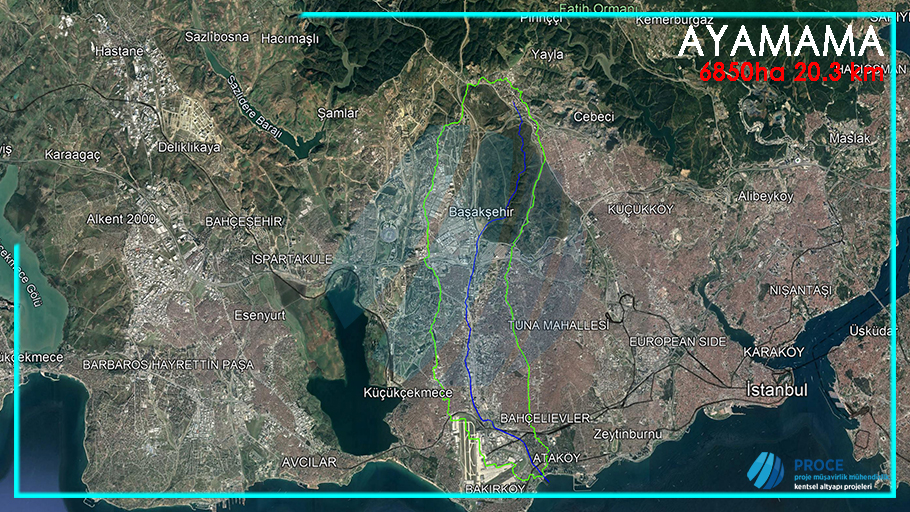The image size is (910, 512).
Task: Select the BARBAROS HAYRETTİN PAŞA label
Action: 169,364
